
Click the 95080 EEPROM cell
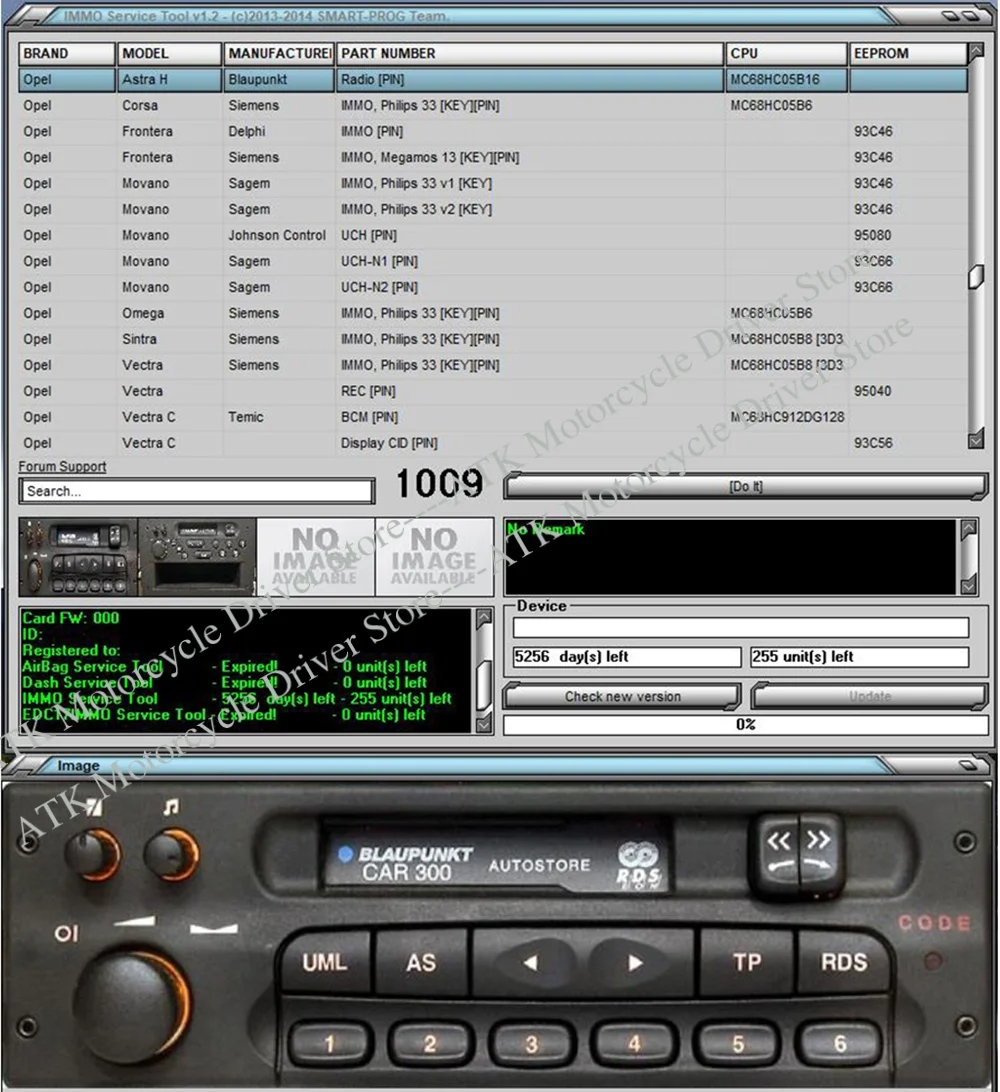click(873, 235)
